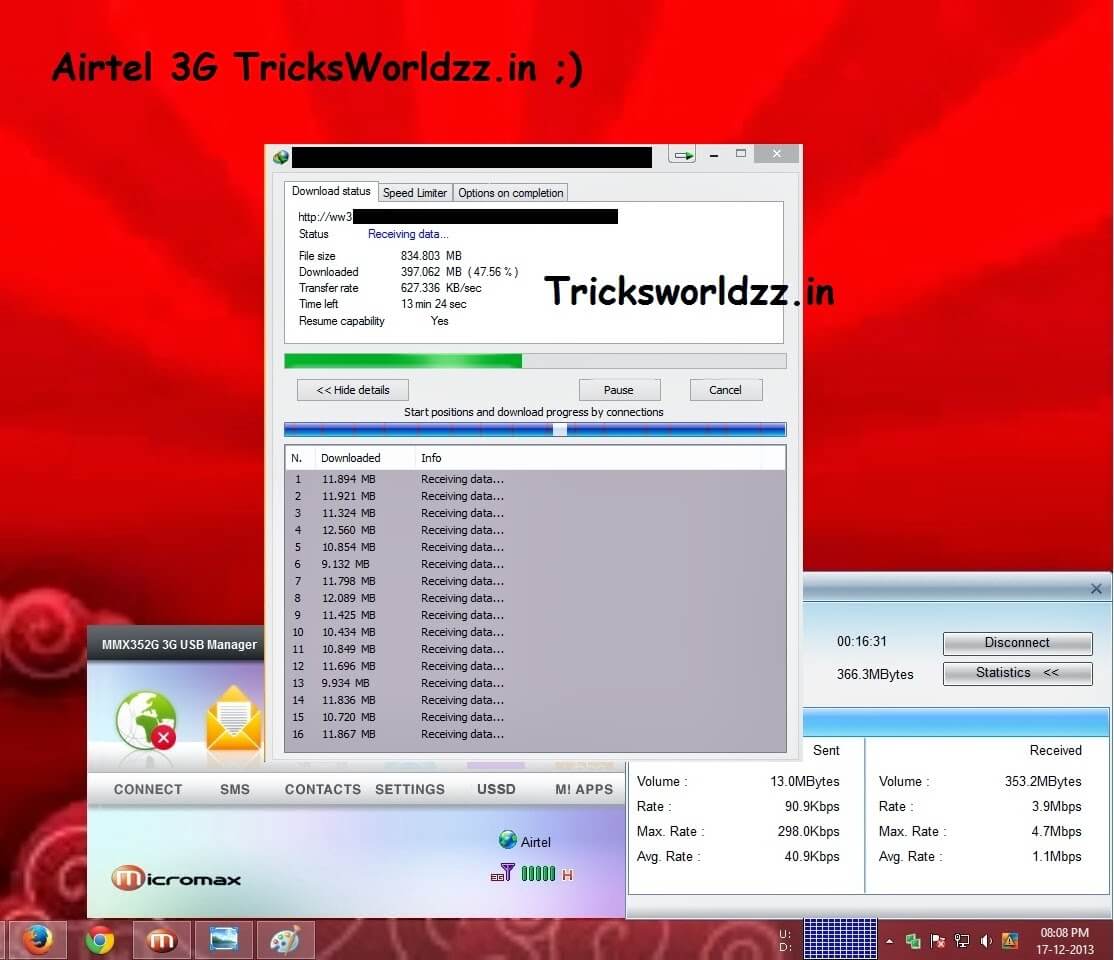
Task: Select SMS in the USB Manager menu
Action: pos(234,789)
